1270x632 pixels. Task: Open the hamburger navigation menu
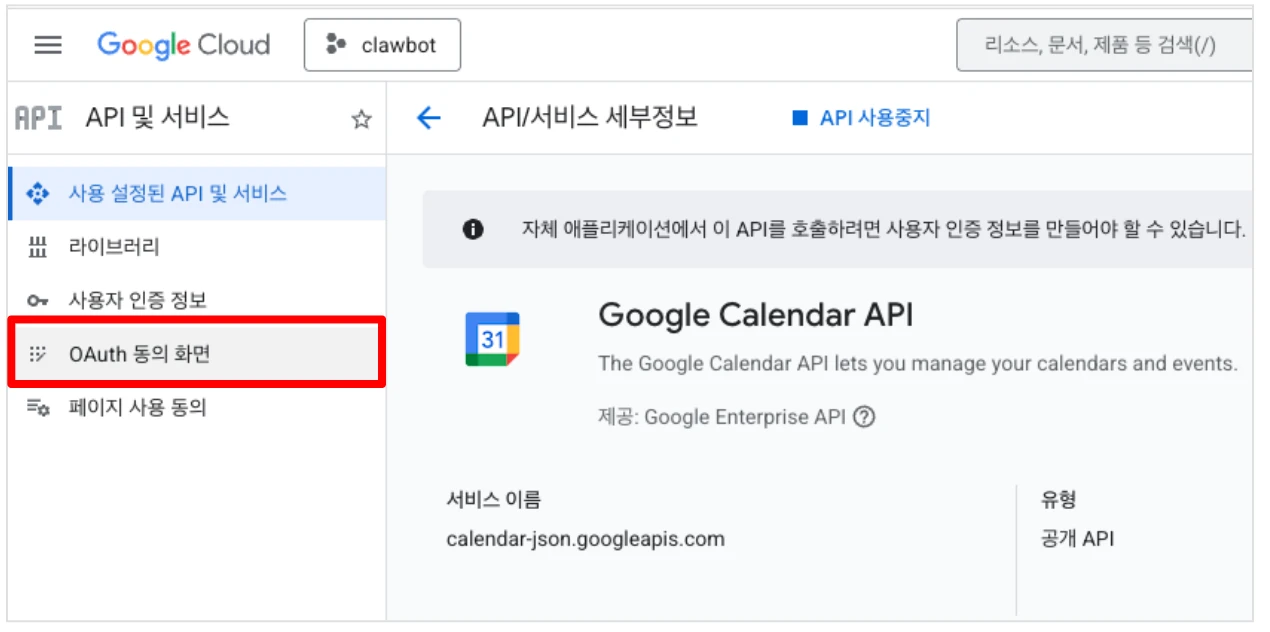click(x=48, y=45)
